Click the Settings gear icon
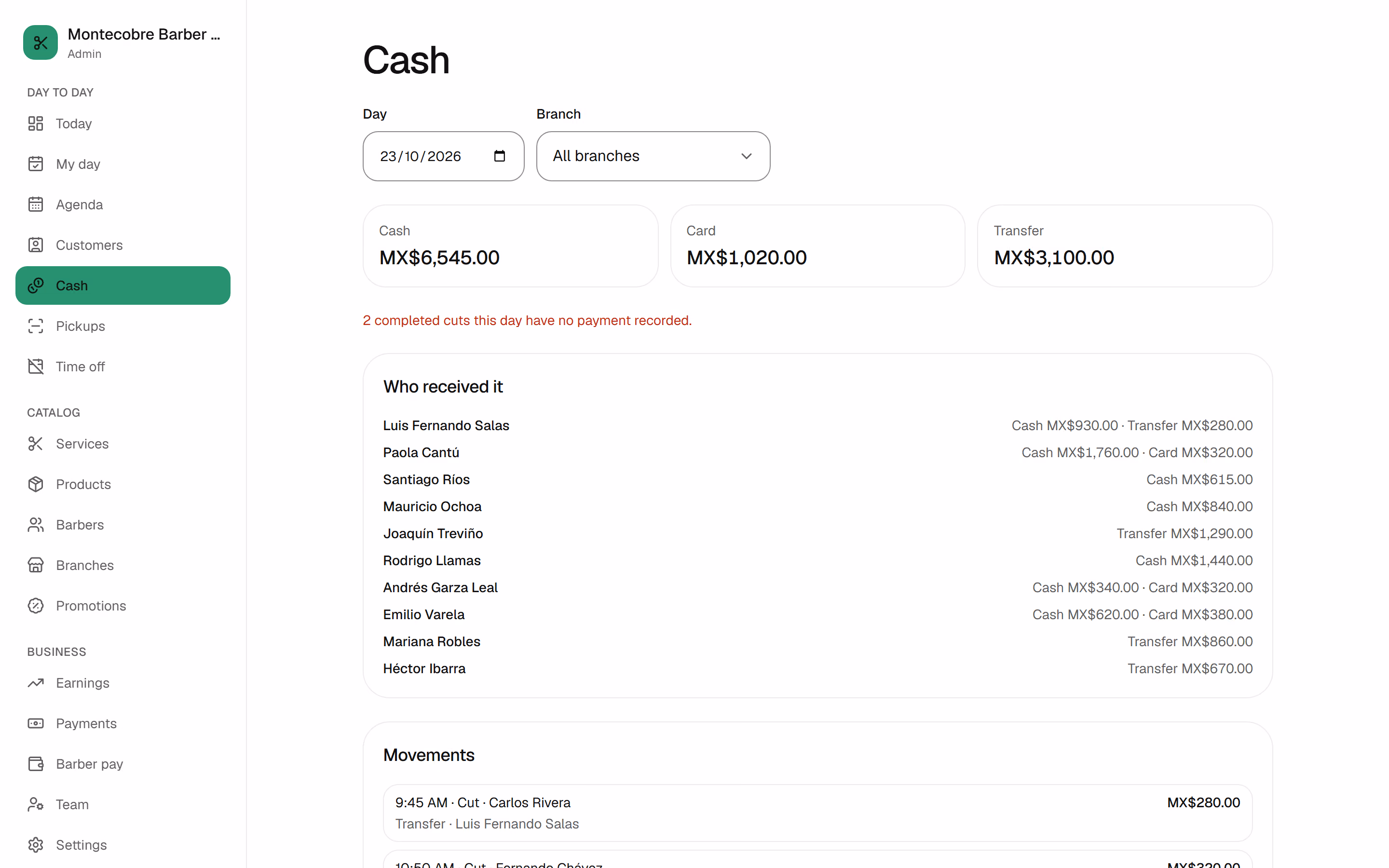The width and height of the screenshot is (1389, 868). tap(36, 844)
